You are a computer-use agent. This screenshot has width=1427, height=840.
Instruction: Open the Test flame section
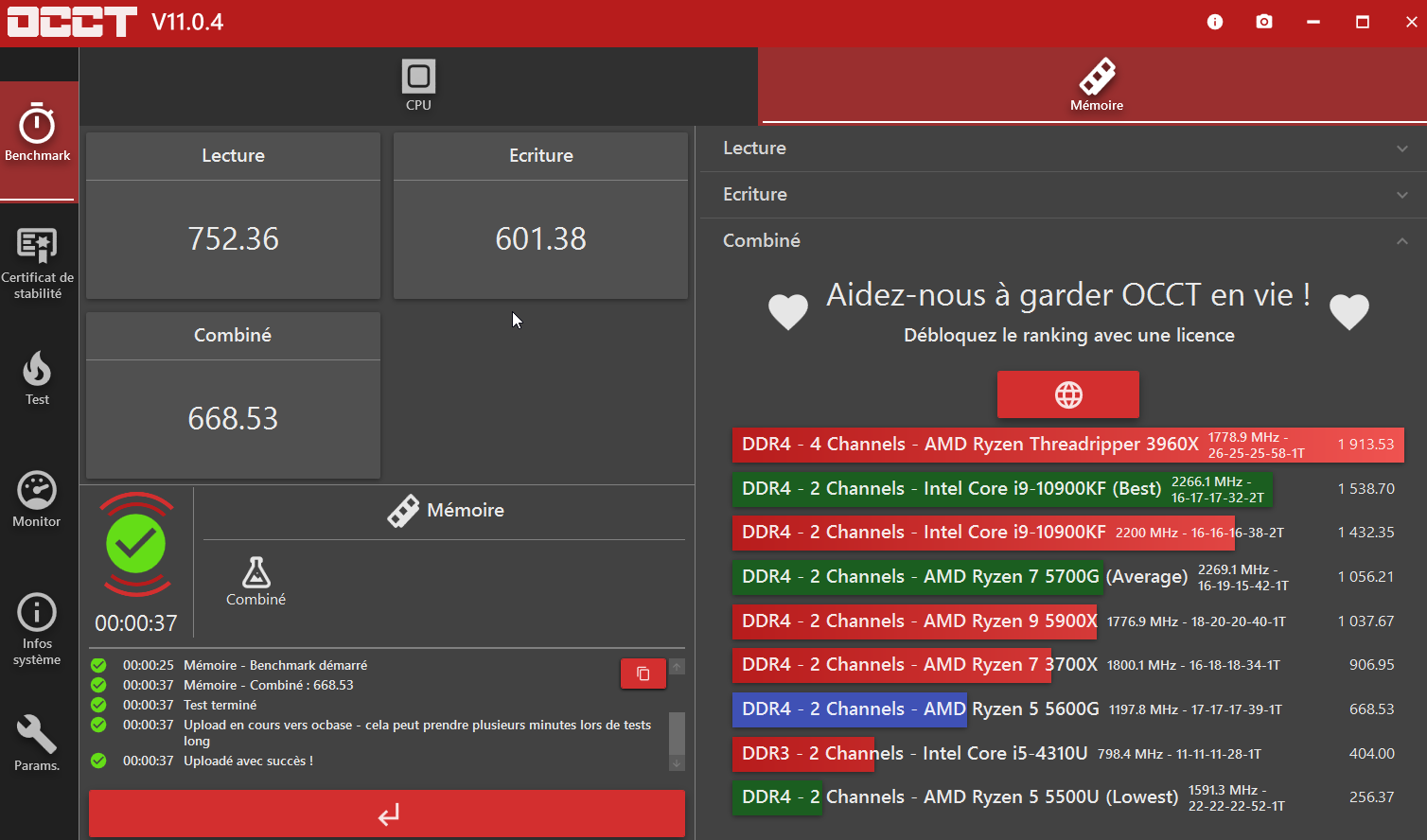click(x=38, y=378)
